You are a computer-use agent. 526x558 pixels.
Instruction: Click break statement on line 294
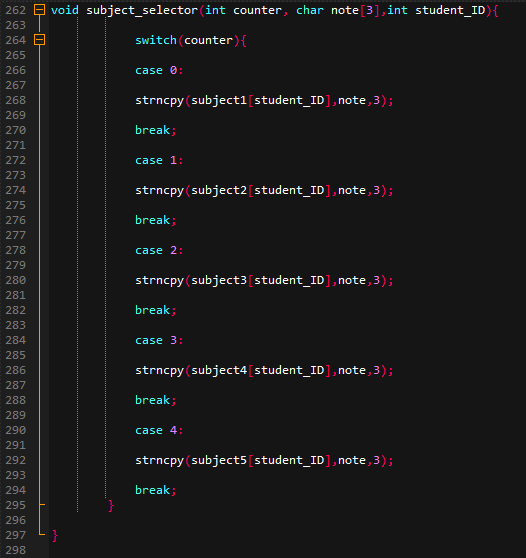[156, 490]
